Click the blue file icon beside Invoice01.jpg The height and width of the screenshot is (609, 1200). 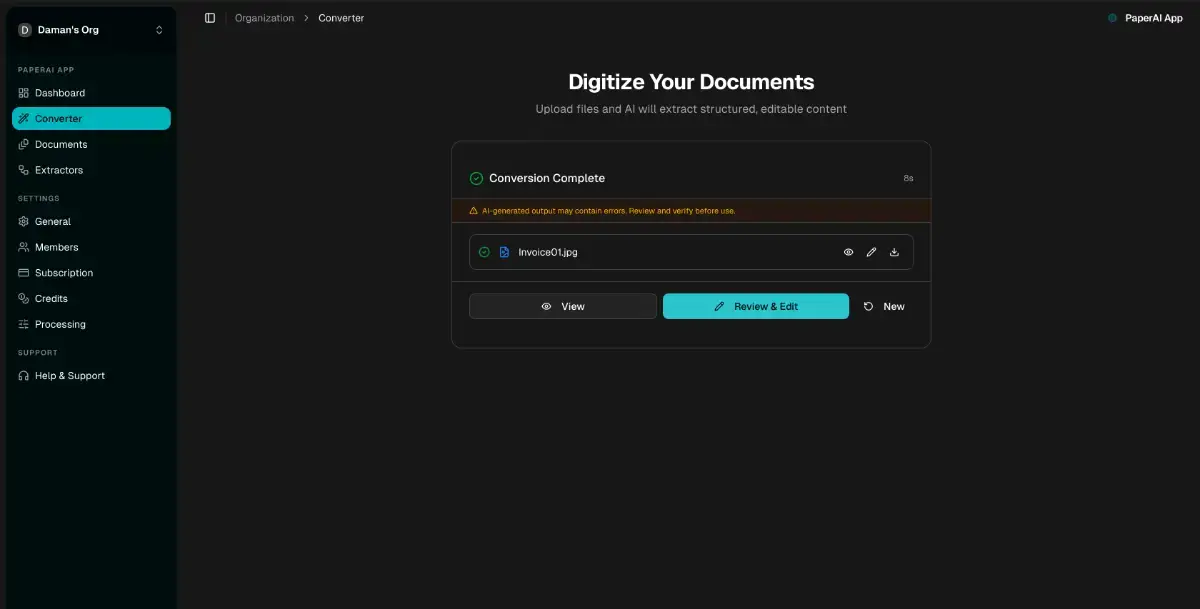point(505,252)
